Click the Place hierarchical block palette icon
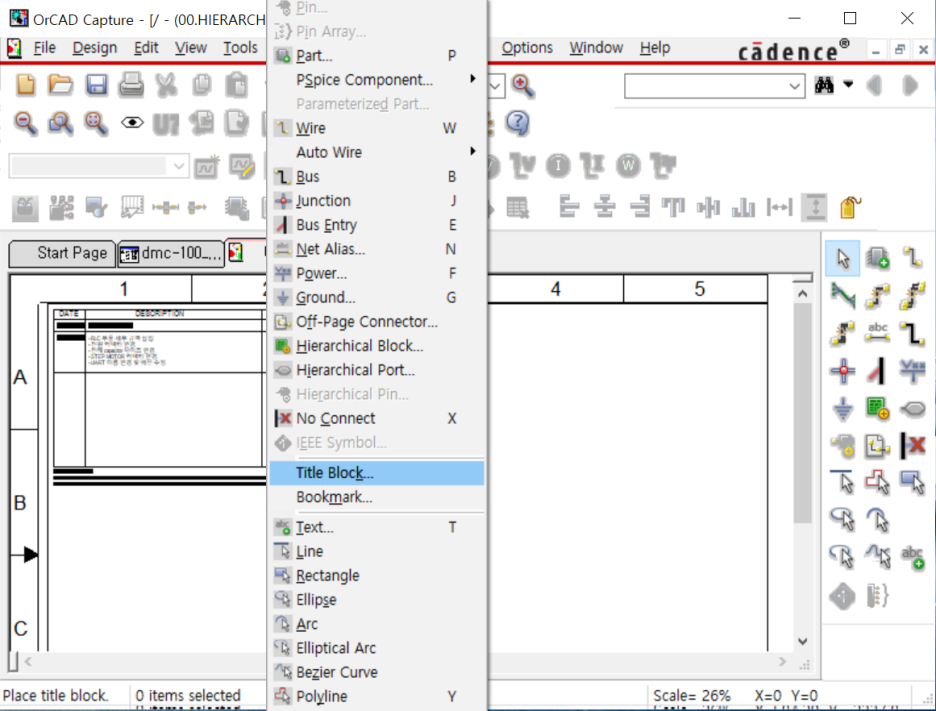 coord(878,409)
